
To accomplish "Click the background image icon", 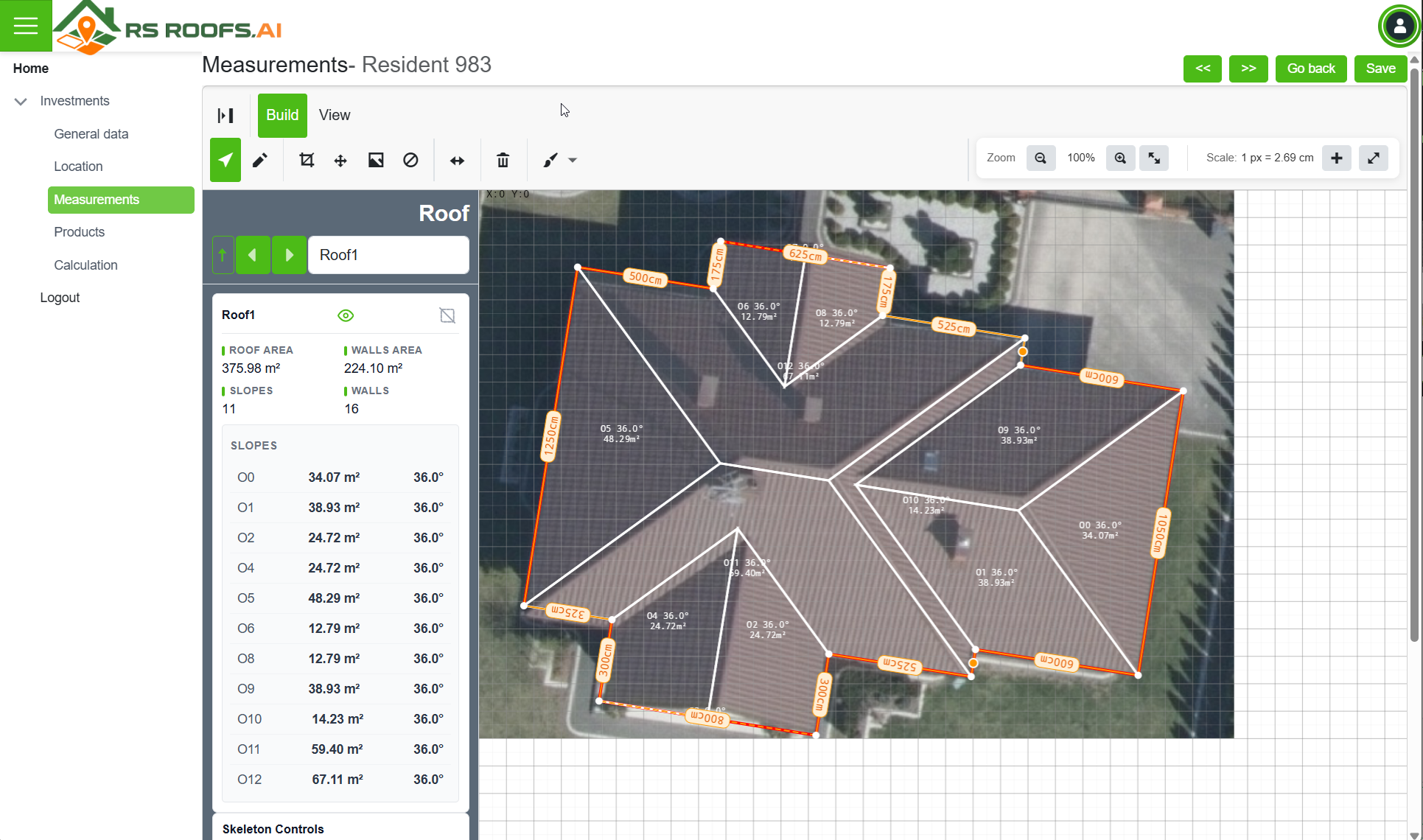I will [x=376, y=160].
